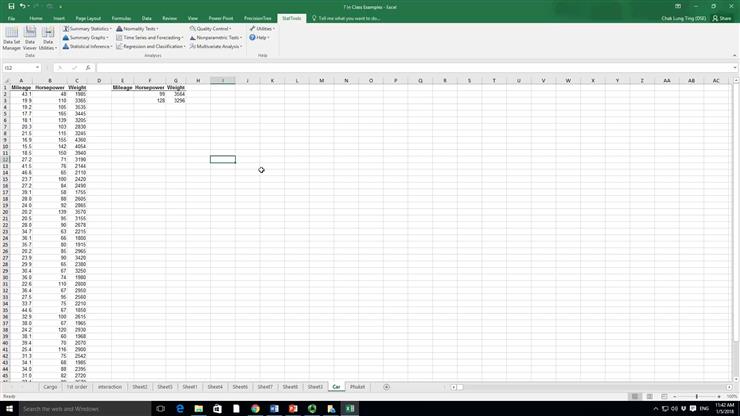Open PowerPoint from the taskbar
The image size is (740, 416).
[x=293, y=408]
